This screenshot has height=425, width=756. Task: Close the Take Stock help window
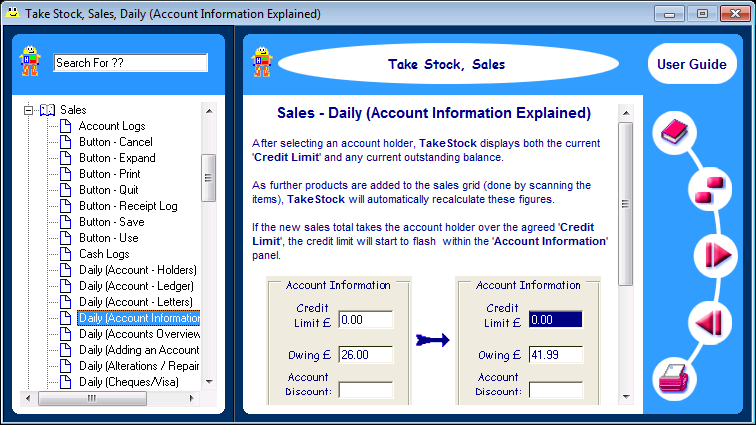(x=735, y=14)
